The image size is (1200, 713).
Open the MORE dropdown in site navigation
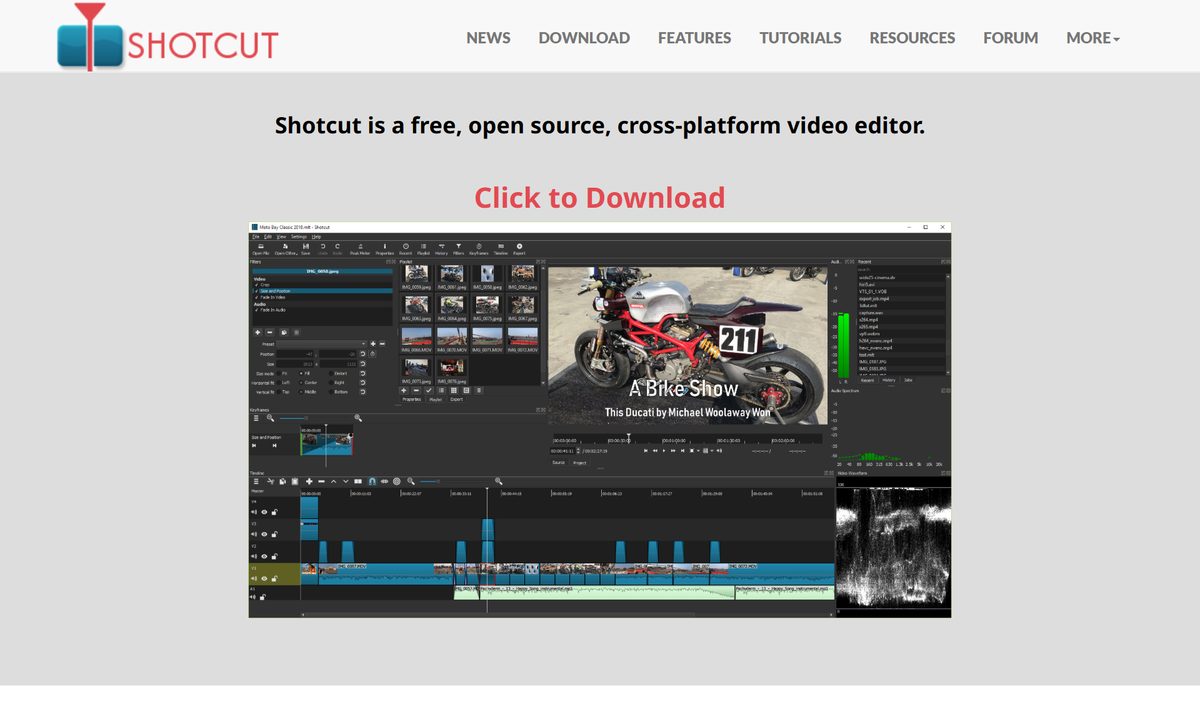coord(1093,38)
